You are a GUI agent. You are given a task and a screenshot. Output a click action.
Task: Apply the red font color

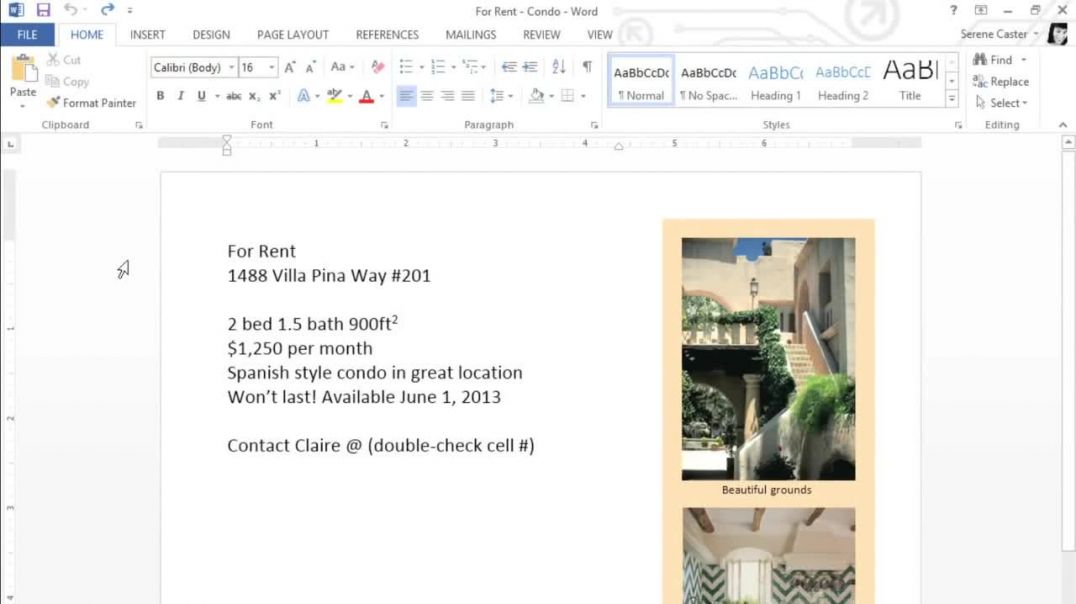click(x=366, y=96)
